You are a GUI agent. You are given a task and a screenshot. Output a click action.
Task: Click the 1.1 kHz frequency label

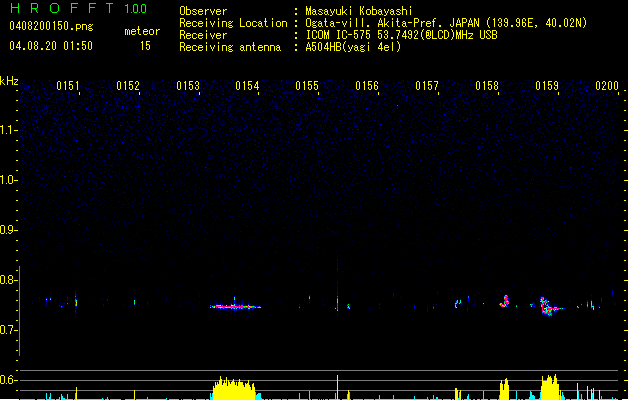click(8, 130)
